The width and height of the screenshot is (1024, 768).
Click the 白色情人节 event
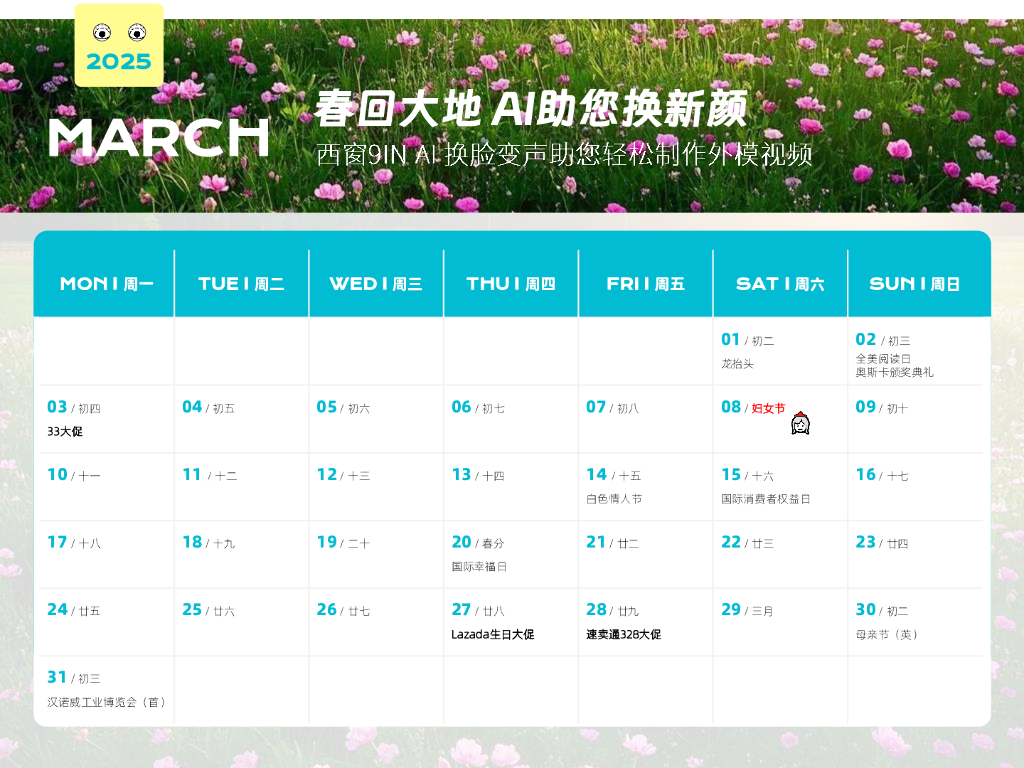[614, 499]
